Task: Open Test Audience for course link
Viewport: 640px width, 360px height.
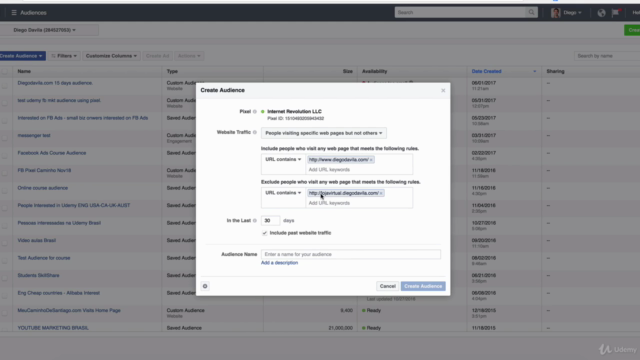Action: pos(44,258)
